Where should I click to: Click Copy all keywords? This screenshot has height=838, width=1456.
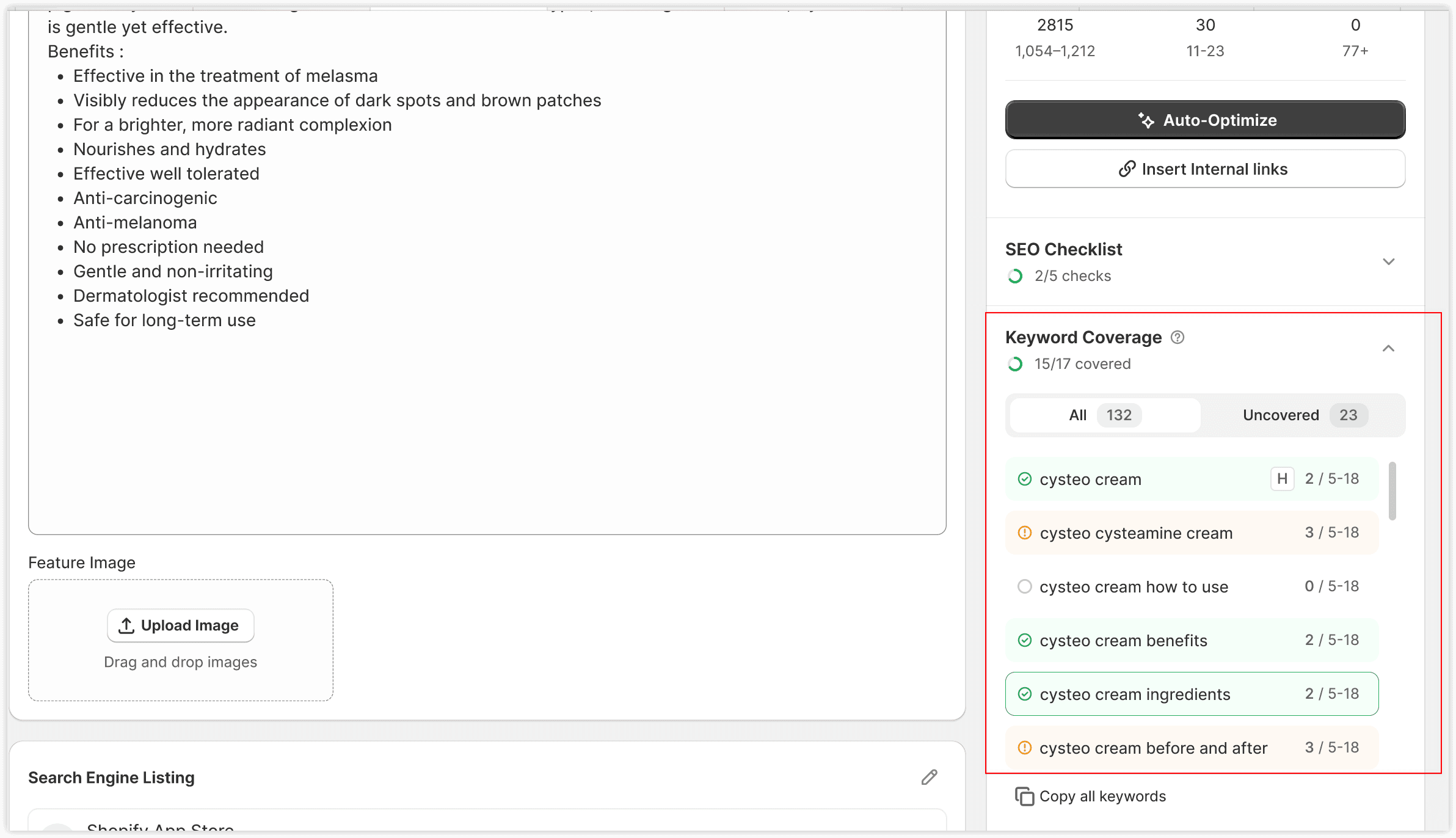(x=1090, y=796)
